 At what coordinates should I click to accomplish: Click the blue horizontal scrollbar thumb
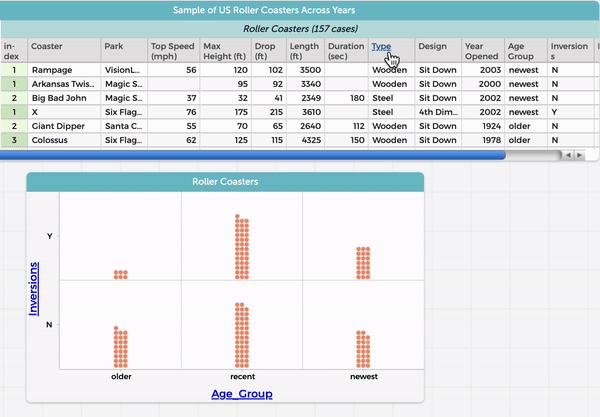253,155
